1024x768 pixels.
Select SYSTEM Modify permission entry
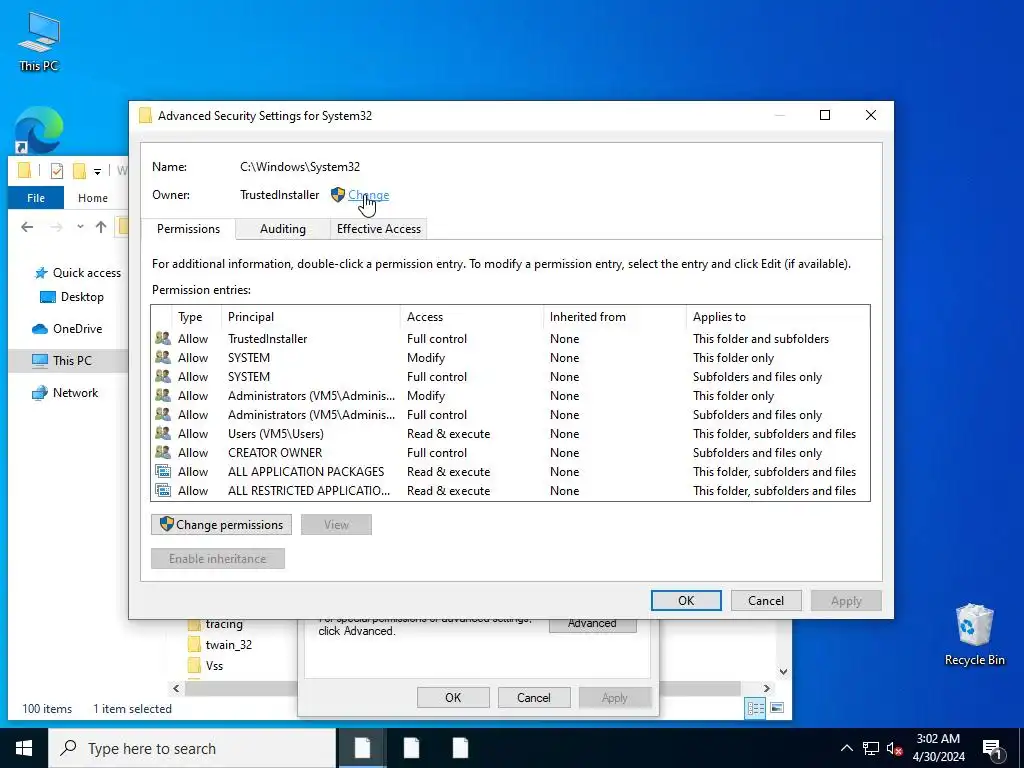pos(510,358)
